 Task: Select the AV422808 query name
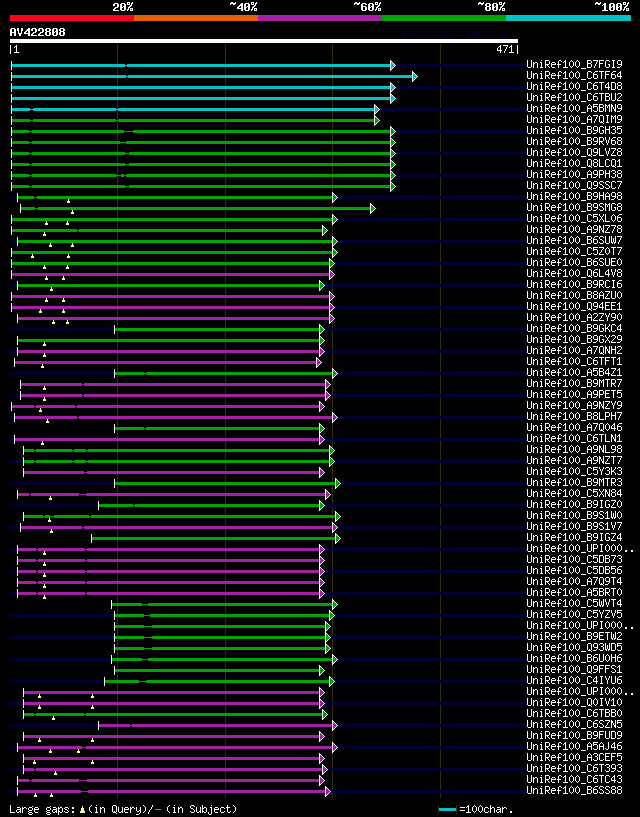pos(38,32)
